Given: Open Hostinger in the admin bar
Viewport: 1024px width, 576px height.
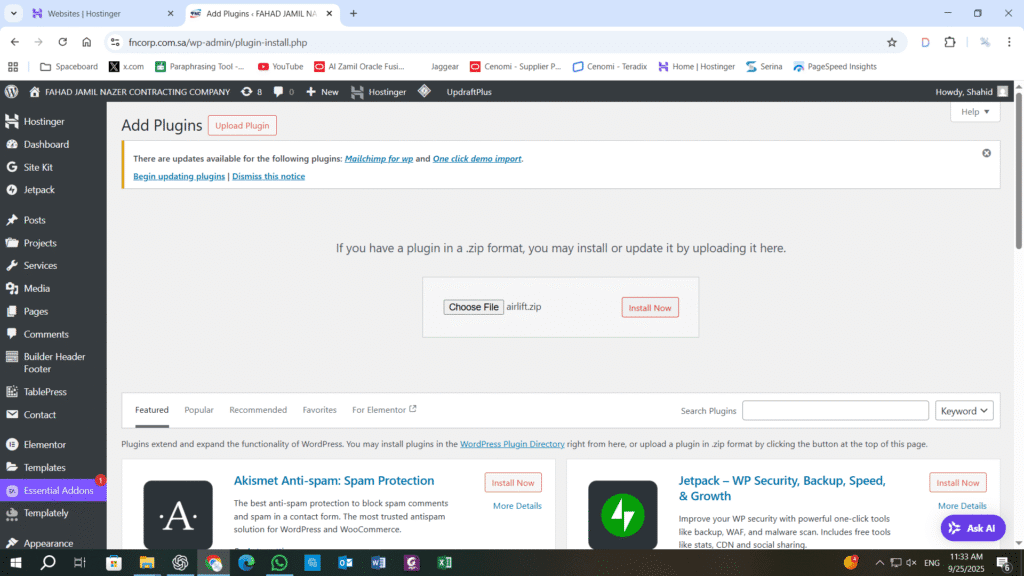Looking at the screenshot, I should pos(379,92).
